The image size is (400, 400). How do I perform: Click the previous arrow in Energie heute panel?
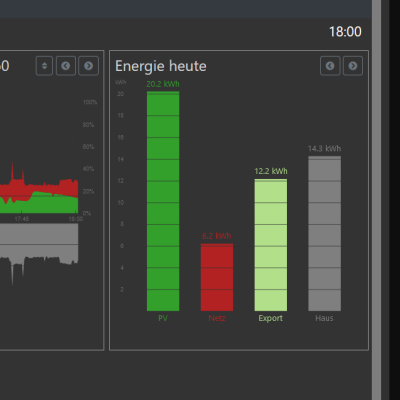click(x=330, y=66)
